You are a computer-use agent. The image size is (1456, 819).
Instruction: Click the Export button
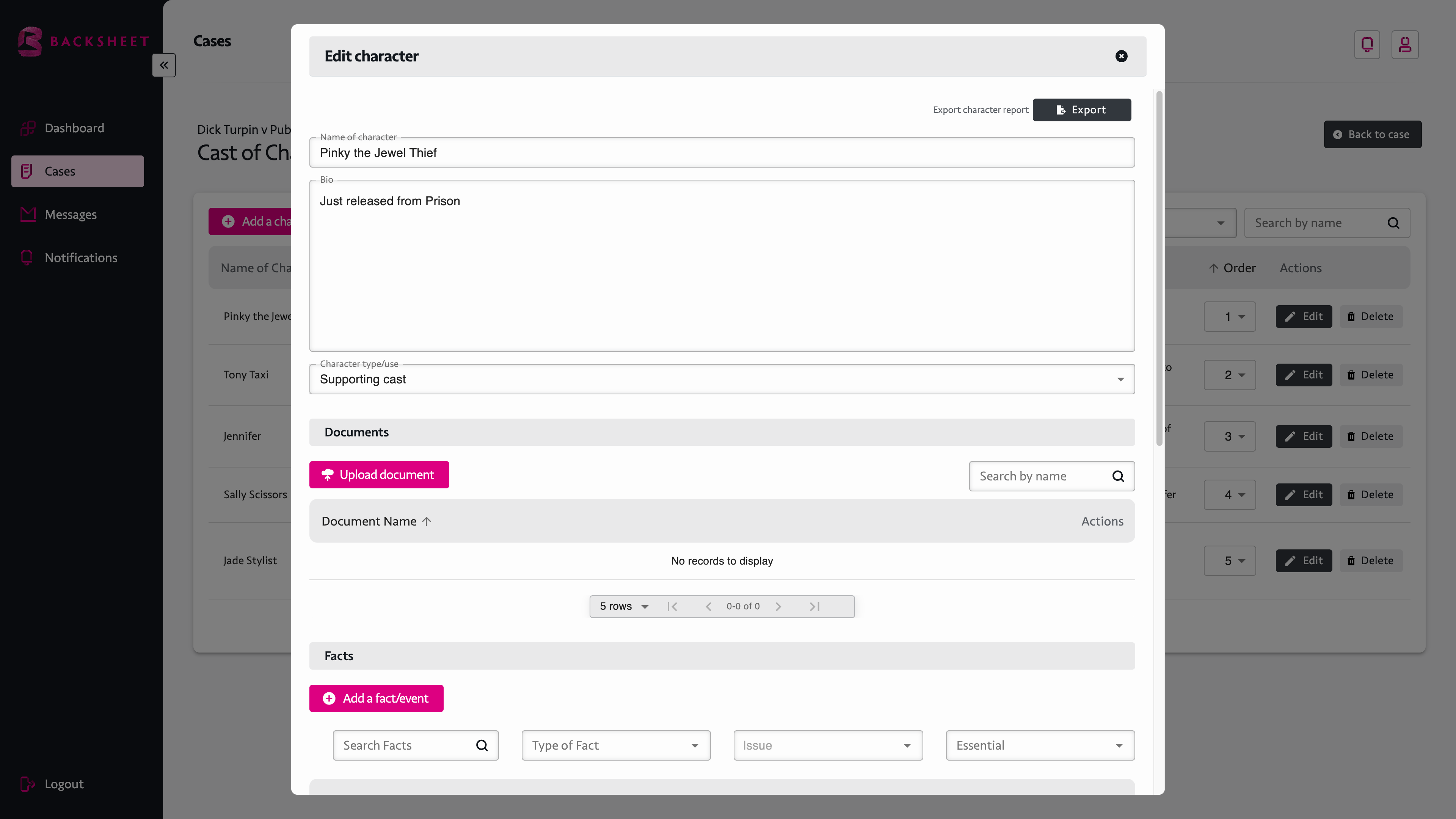(x=1081, y=110)
